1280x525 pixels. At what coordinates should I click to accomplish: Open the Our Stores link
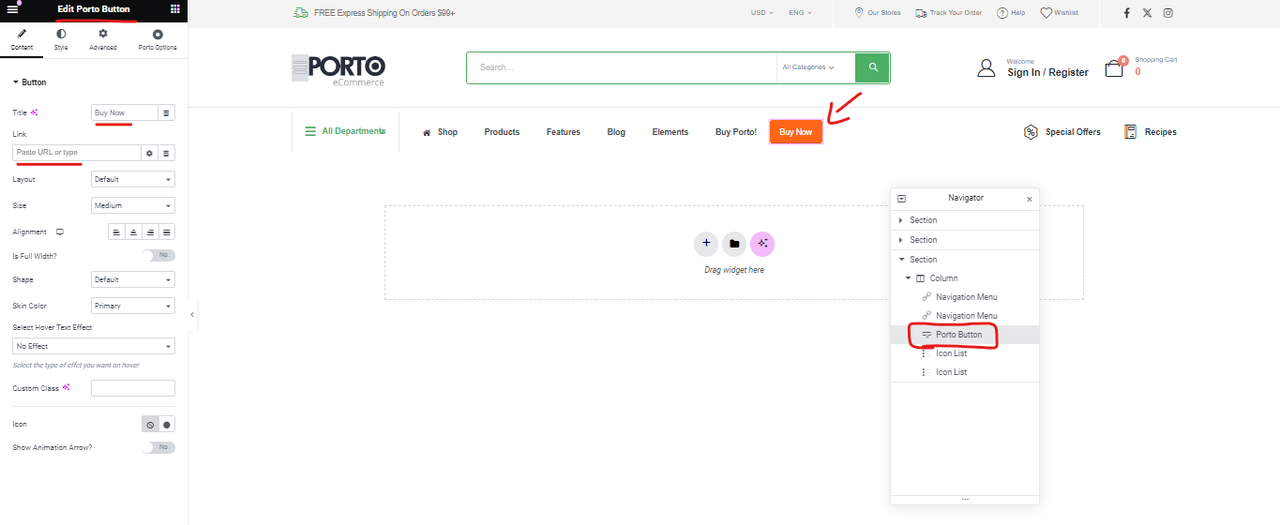tap(877, 13)
